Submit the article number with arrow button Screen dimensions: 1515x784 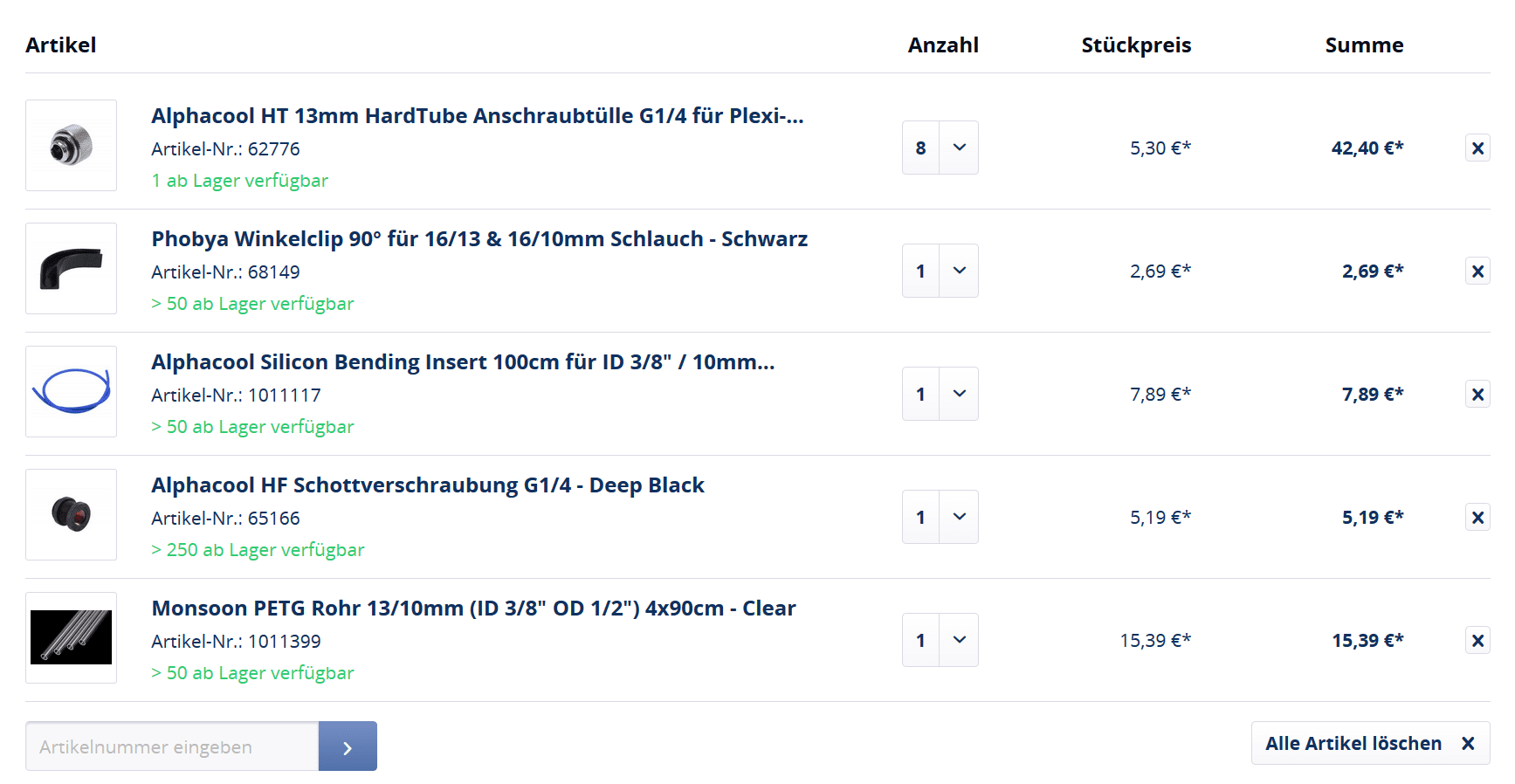[348, 746]
